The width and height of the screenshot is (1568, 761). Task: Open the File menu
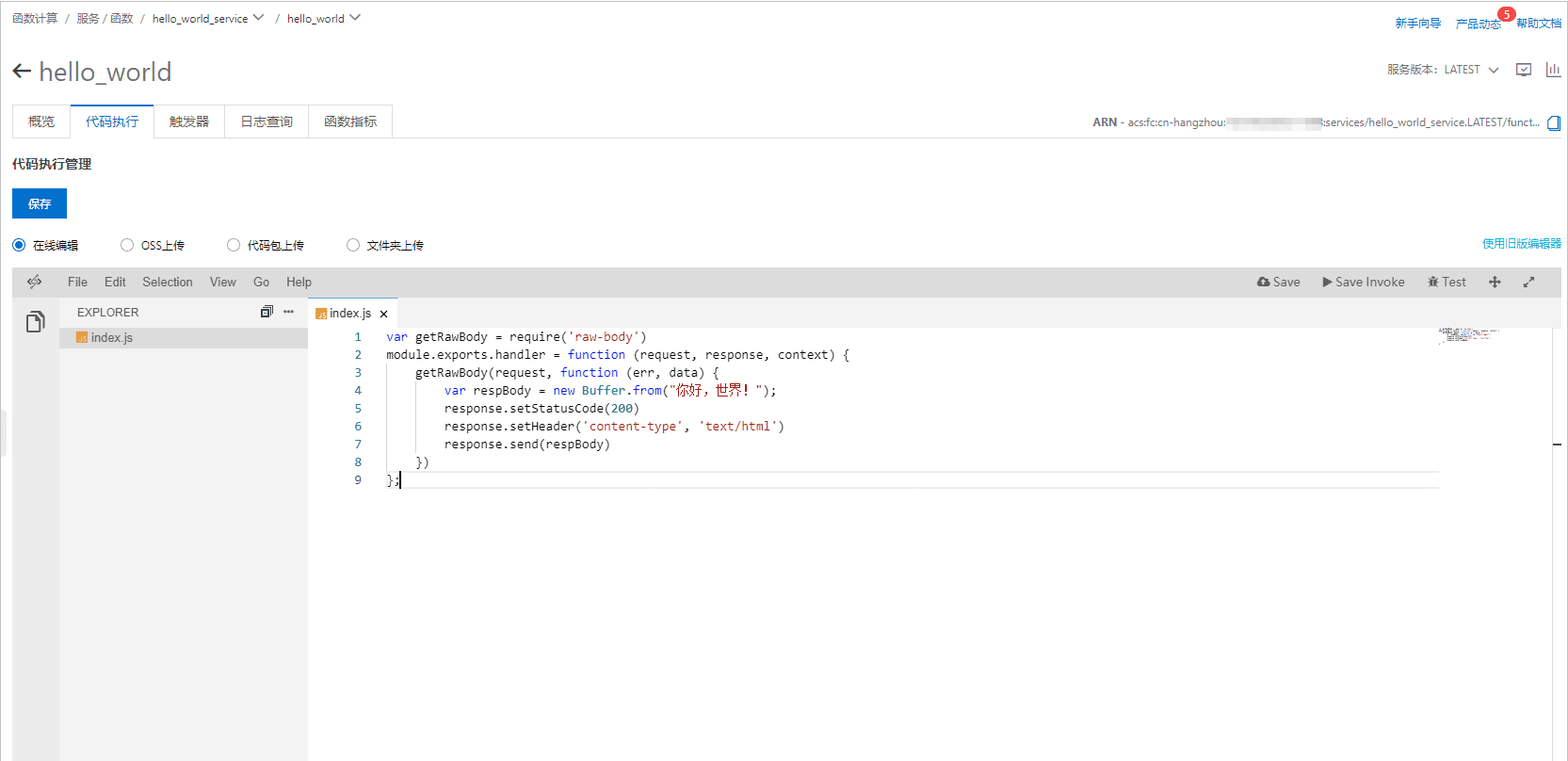pyautogui.click(x=77, y=282)
